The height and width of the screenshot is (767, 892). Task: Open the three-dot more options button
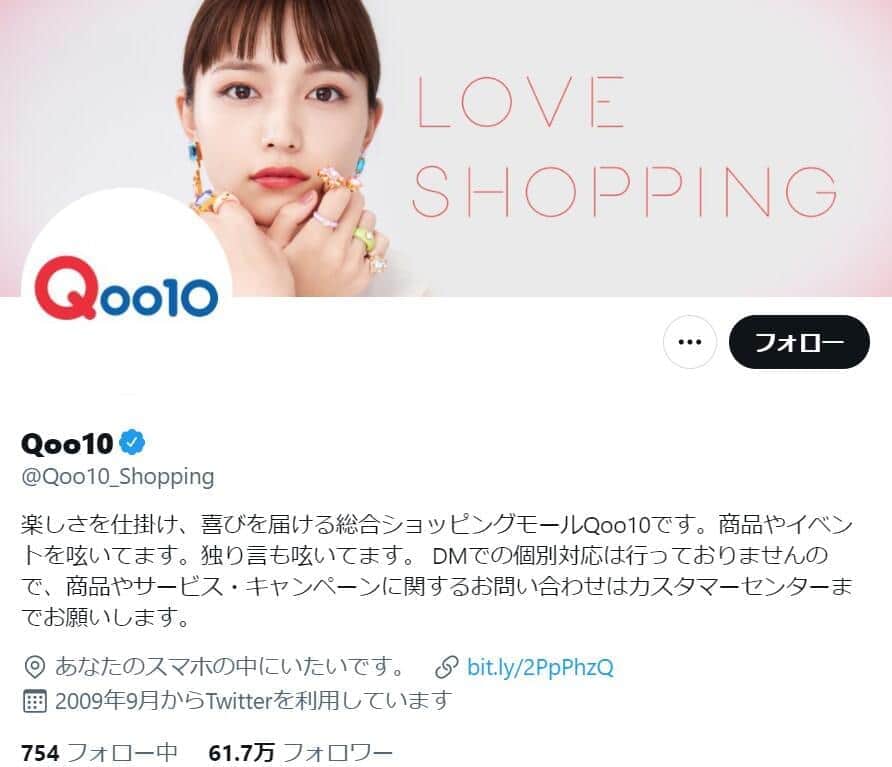pyautogui.click(x=689, y=342)
